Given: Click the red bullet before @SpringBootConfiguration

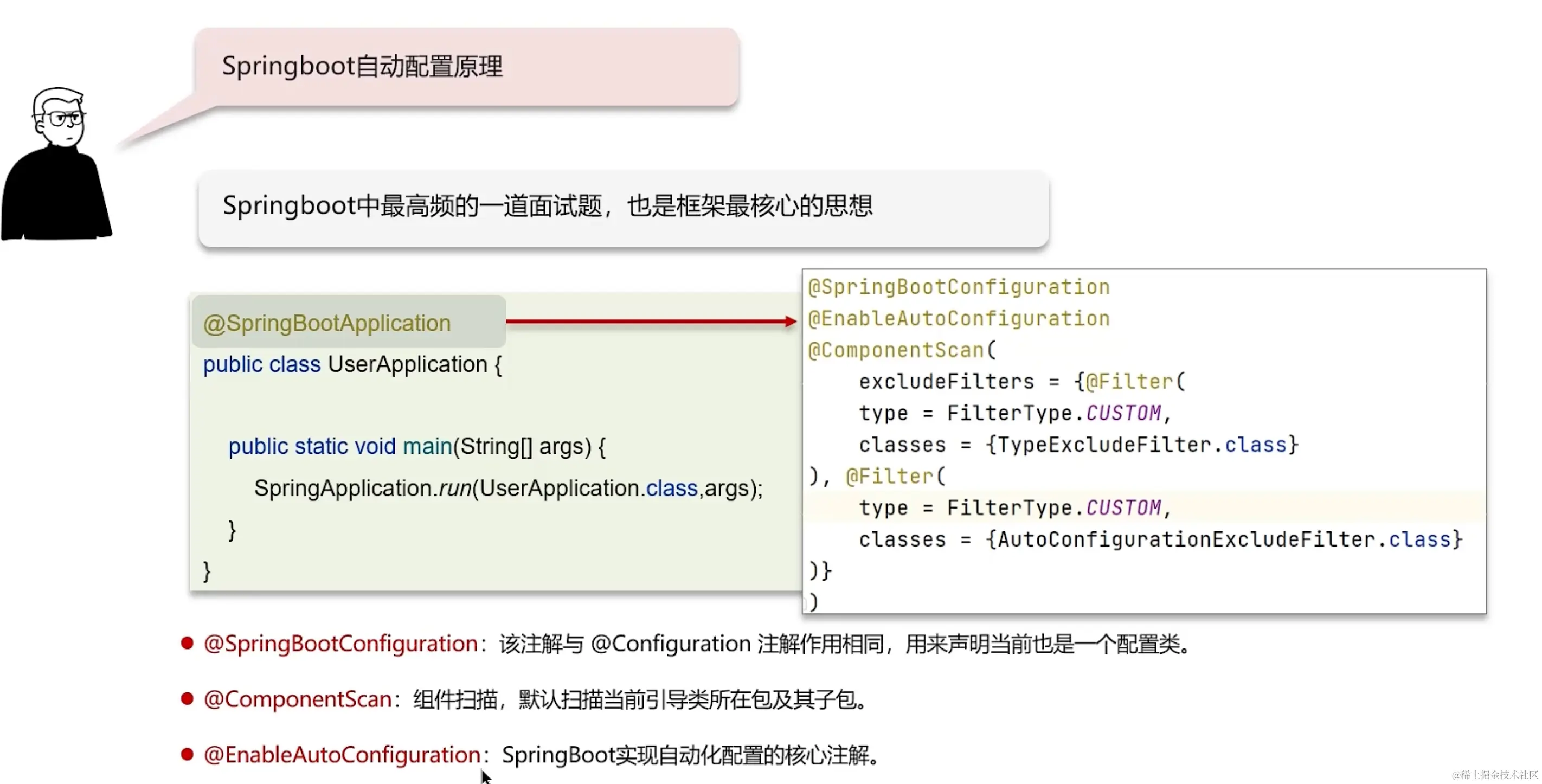Looking at the screenshot, I should tap(188, 642).
